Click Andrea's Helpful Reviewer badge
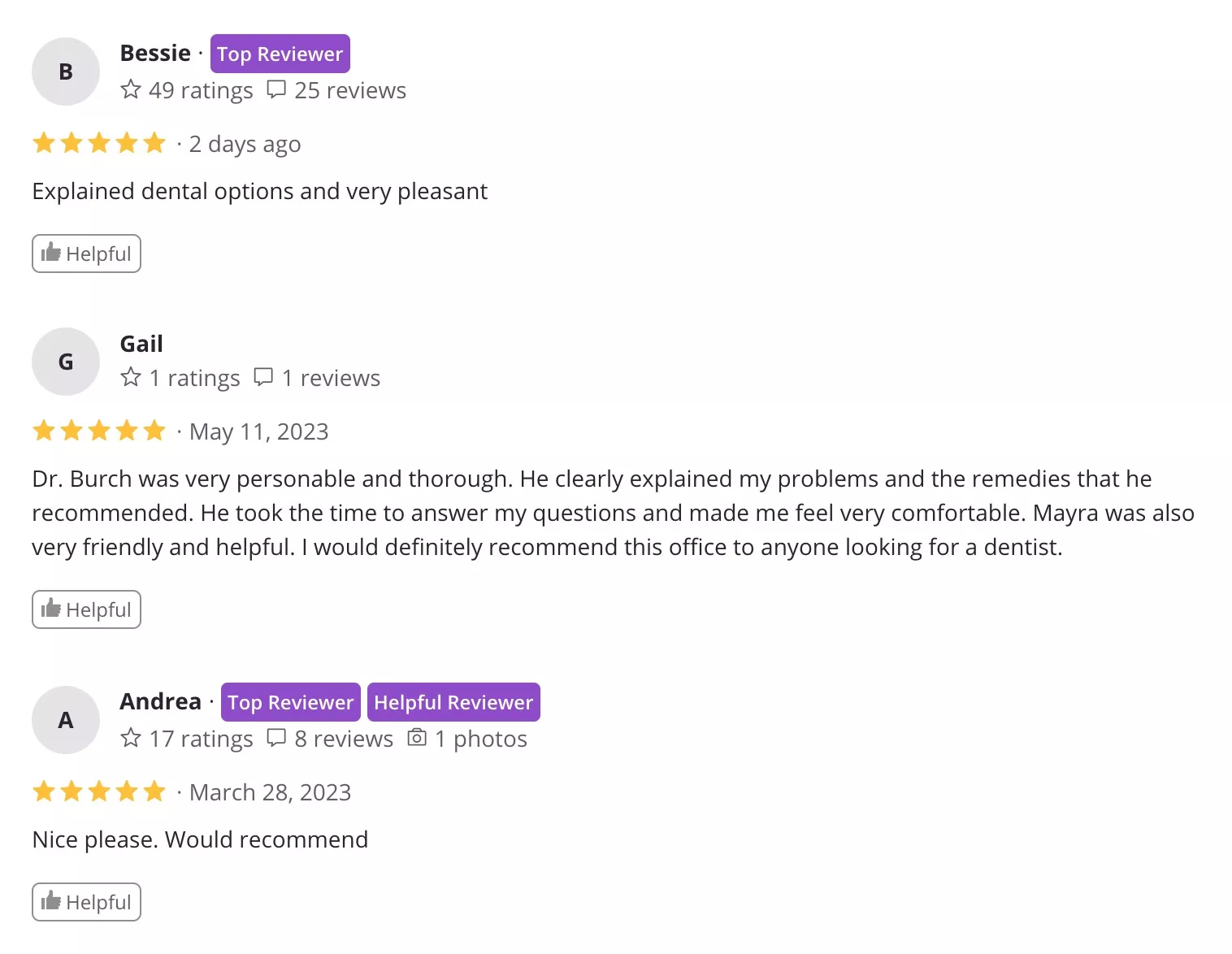Image resolution: width=1232 pixels, height=954 pixels. (x=453, y=702)
